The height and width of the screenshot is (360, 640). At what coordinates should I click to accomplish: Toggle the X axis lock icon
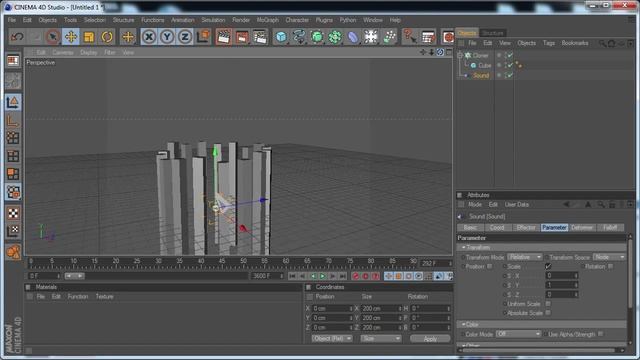tap(149, 37)
